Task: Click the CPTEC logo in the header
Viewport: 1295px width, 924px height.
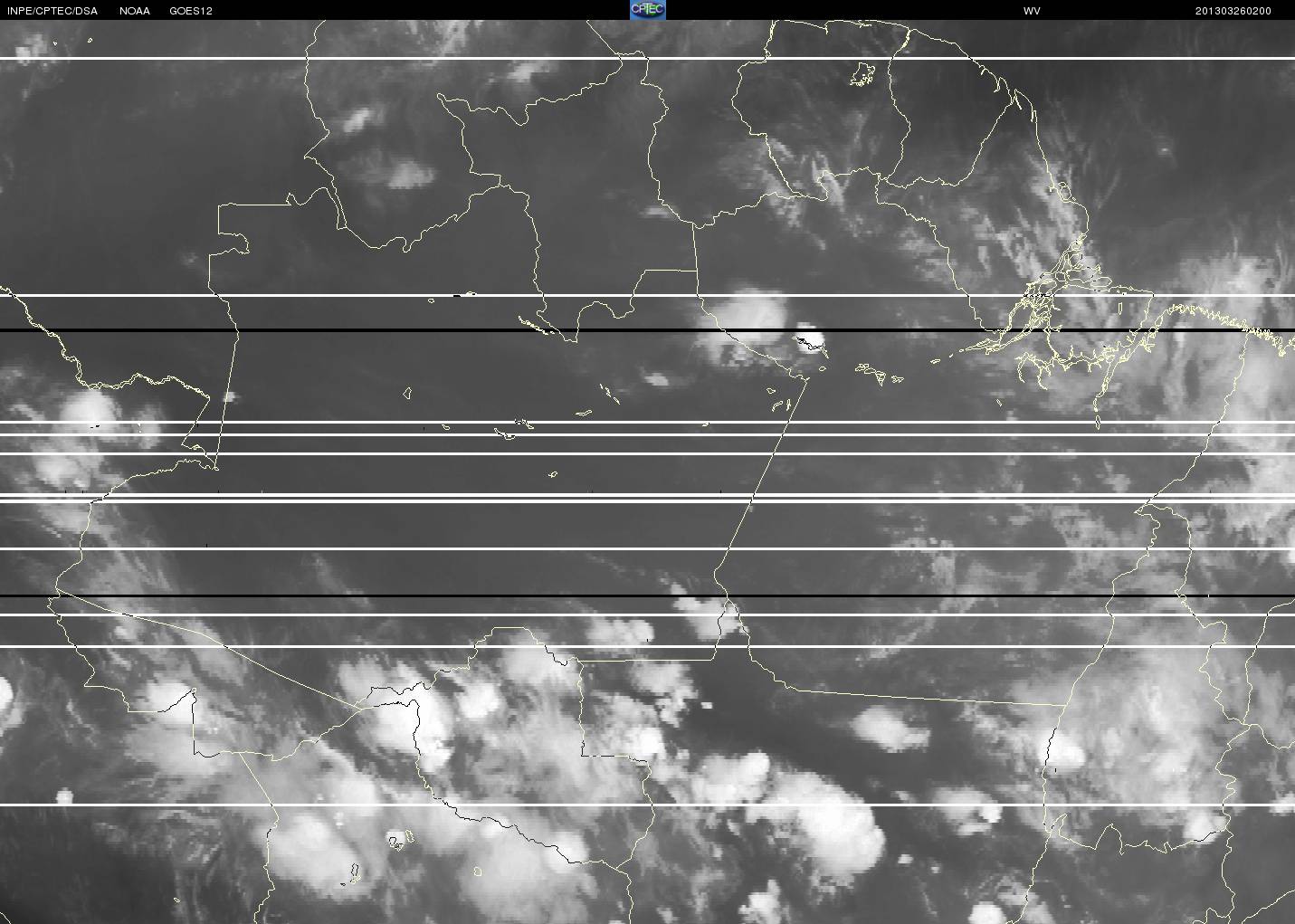Action: [x=647, y=10]
